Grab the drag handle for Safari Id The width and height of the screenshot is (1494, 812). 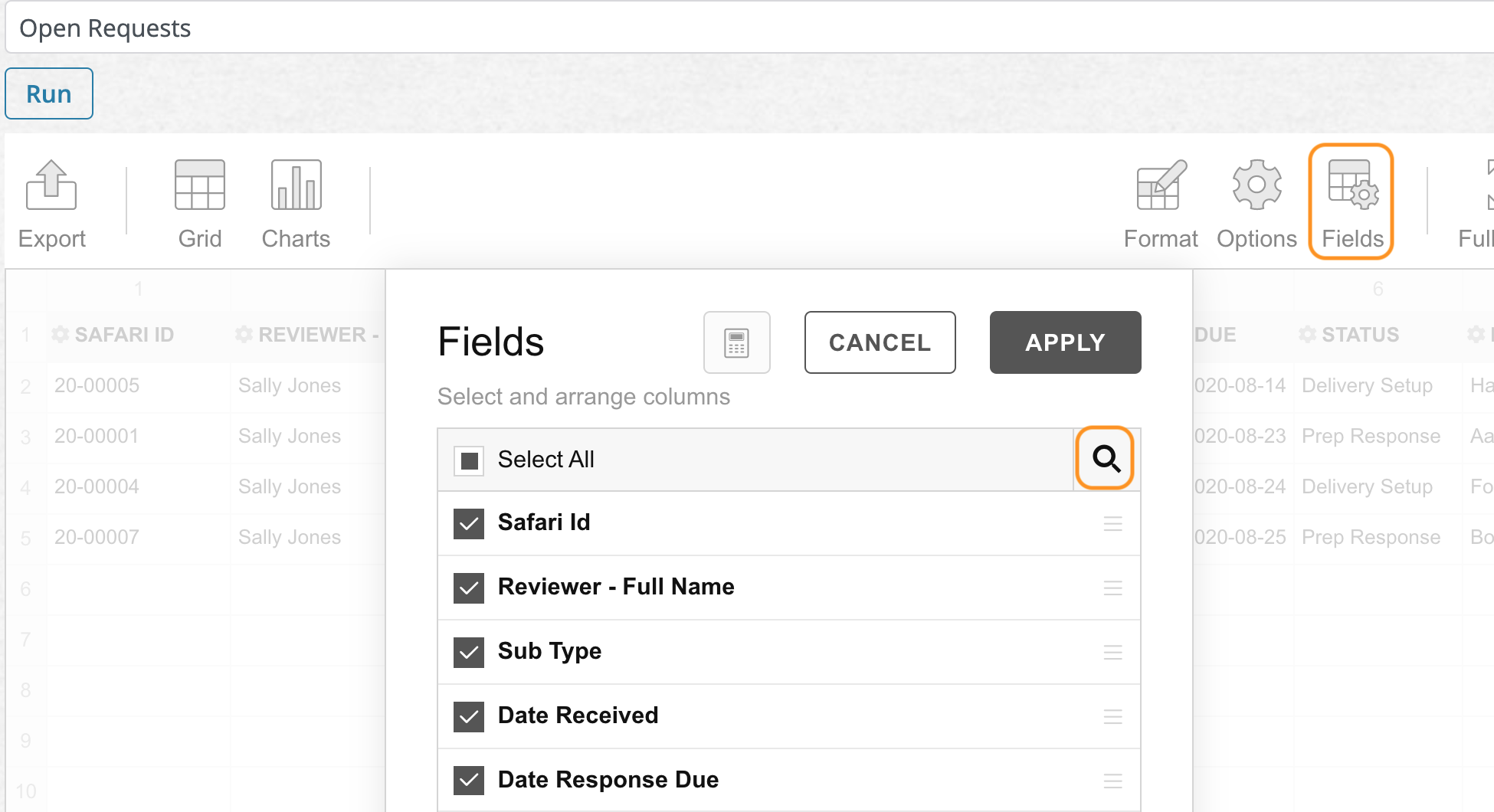(x=1112, y=524)
